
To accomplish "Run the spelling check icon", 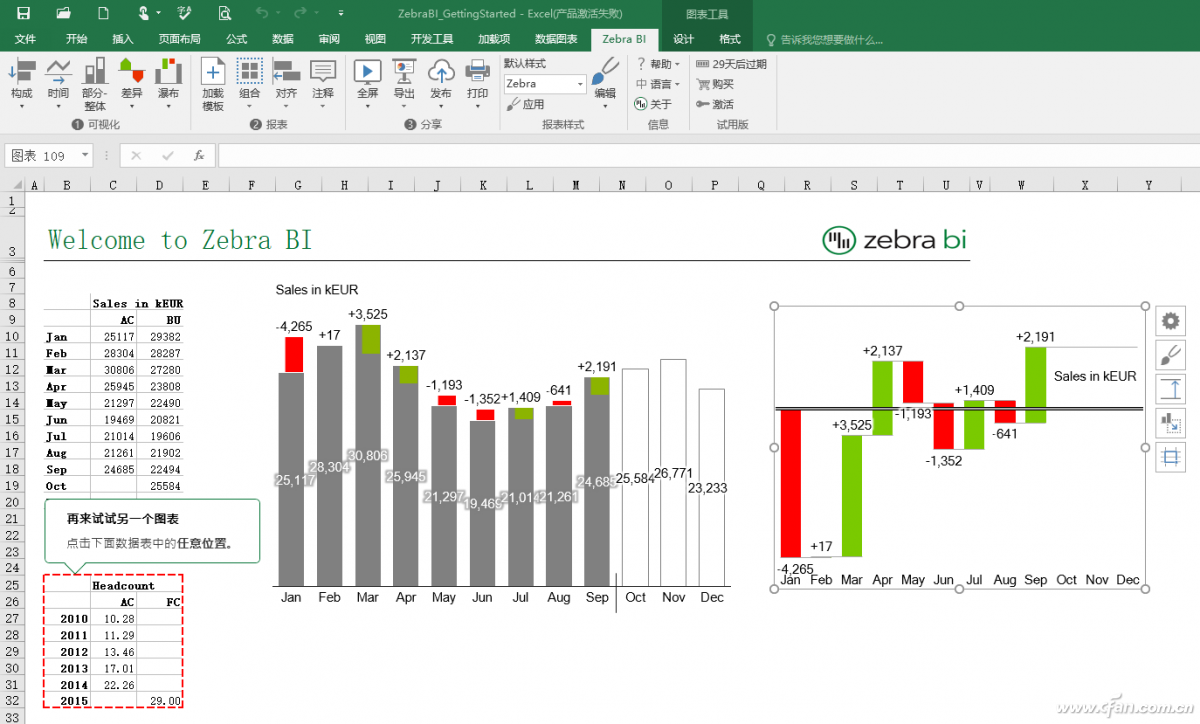I will tap(184, 13).
